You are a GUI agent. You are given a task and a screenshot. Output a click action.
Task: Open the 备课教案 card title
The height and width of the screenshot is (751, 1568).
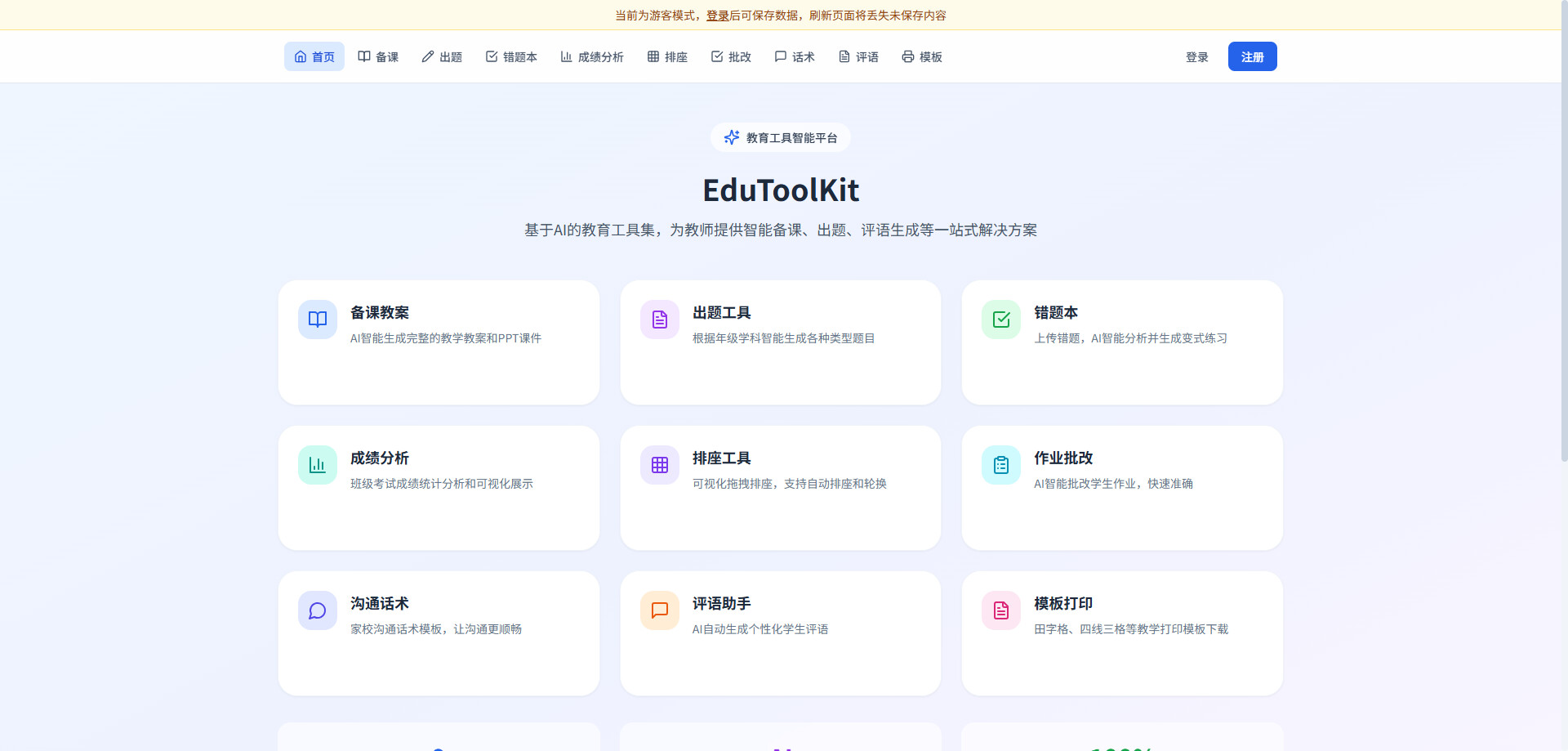(380, 312)
